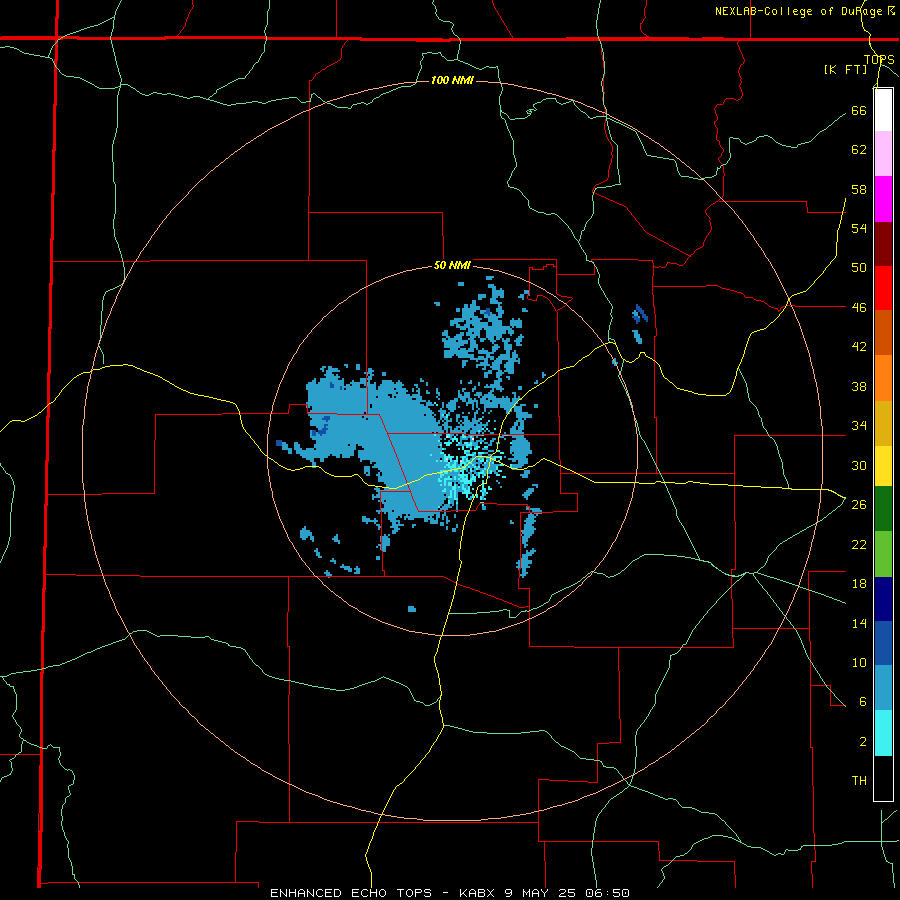Click the 6 legend value label

(862, 701)
